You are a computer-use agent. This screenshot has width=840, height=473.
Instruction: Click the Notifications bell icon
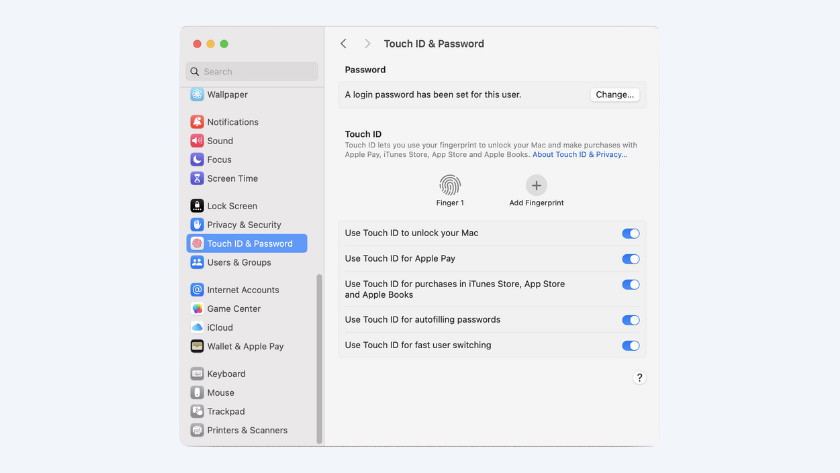click(x=197, y=122)
